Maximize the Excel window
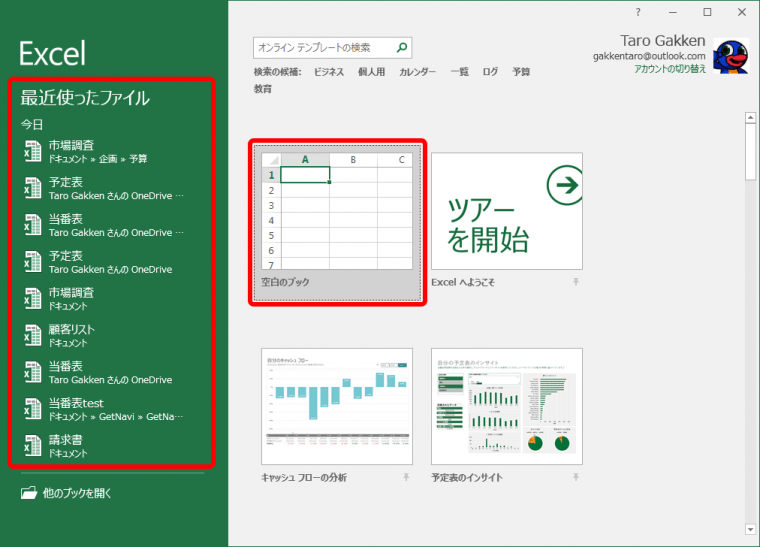Viewport: 760px width, 547px height. (x=707, y=12)
